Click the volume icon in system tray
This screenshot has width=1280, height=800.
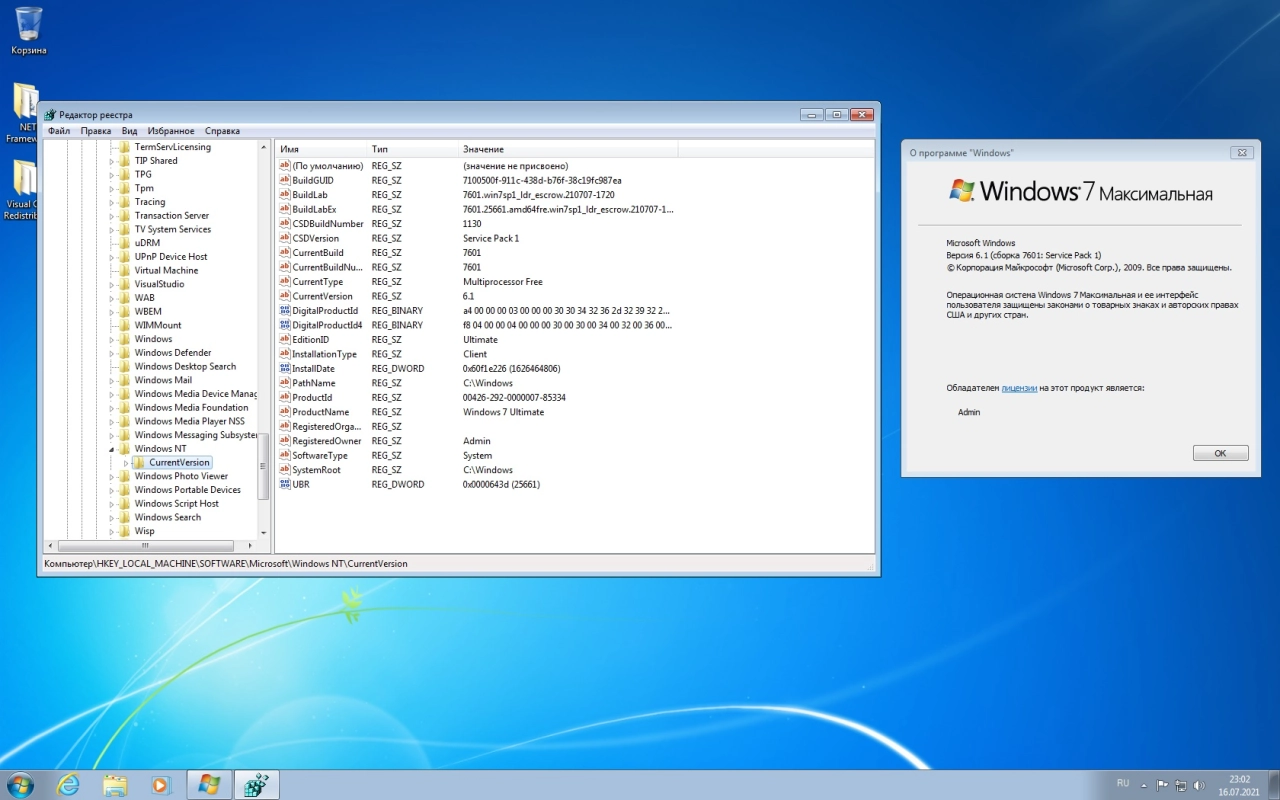[x=1200, y=785]
